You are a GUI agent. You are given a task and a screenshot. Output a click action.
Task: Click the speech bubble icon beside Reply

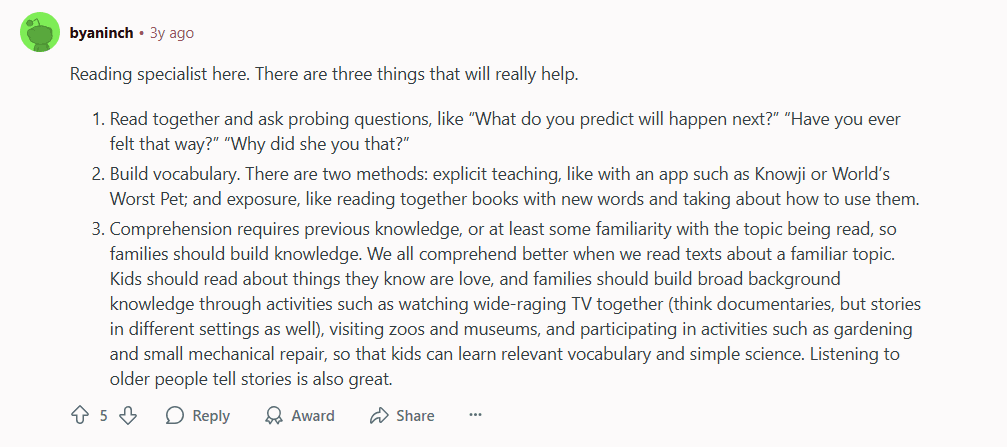[175, 415]
